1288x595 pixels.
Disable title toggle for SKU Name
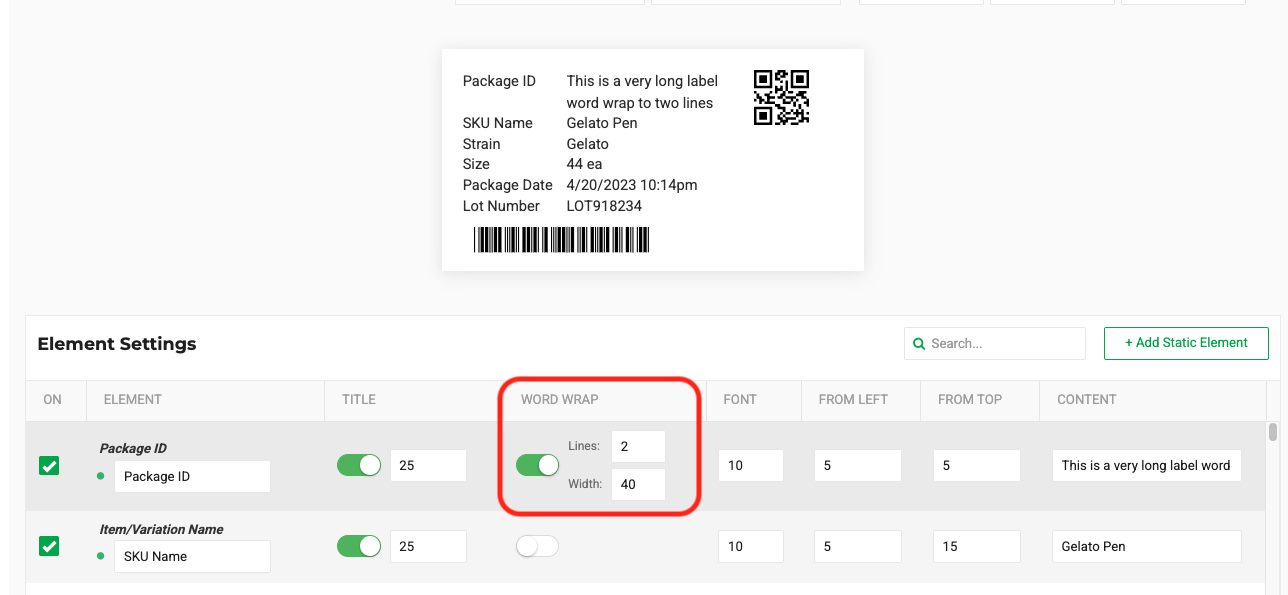360,546
